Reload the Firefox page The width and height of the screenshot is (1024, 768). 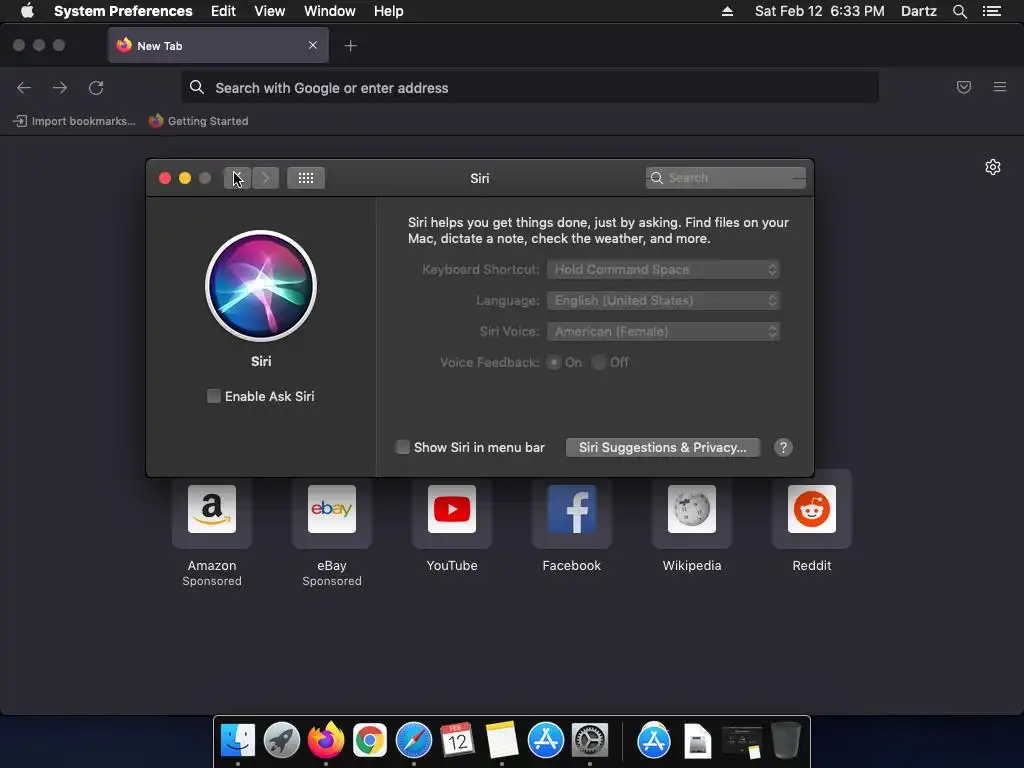pyautogui.click(x=96, y=88)
